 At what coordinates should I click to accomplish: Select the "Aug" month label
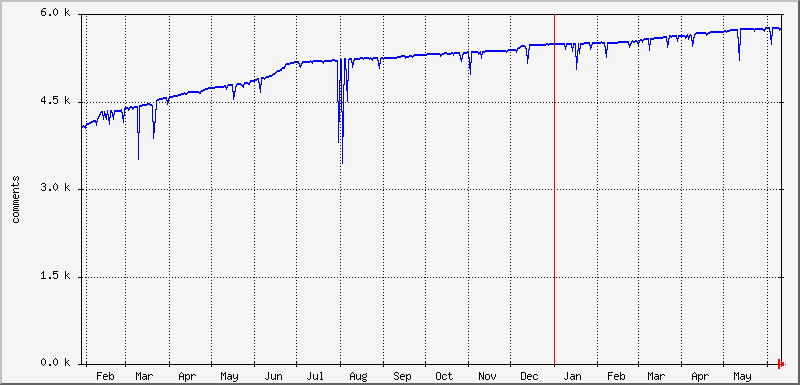358,377
